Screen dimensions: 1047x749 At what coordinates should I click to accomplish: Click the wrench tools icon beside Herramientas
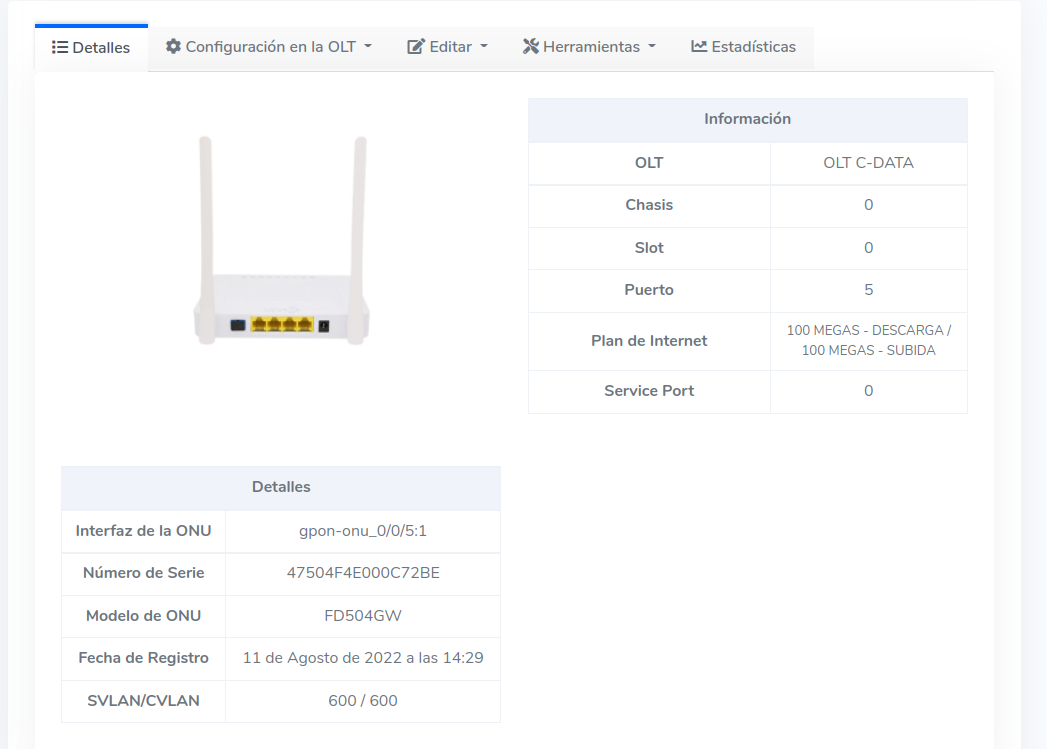tap(531, 47)
